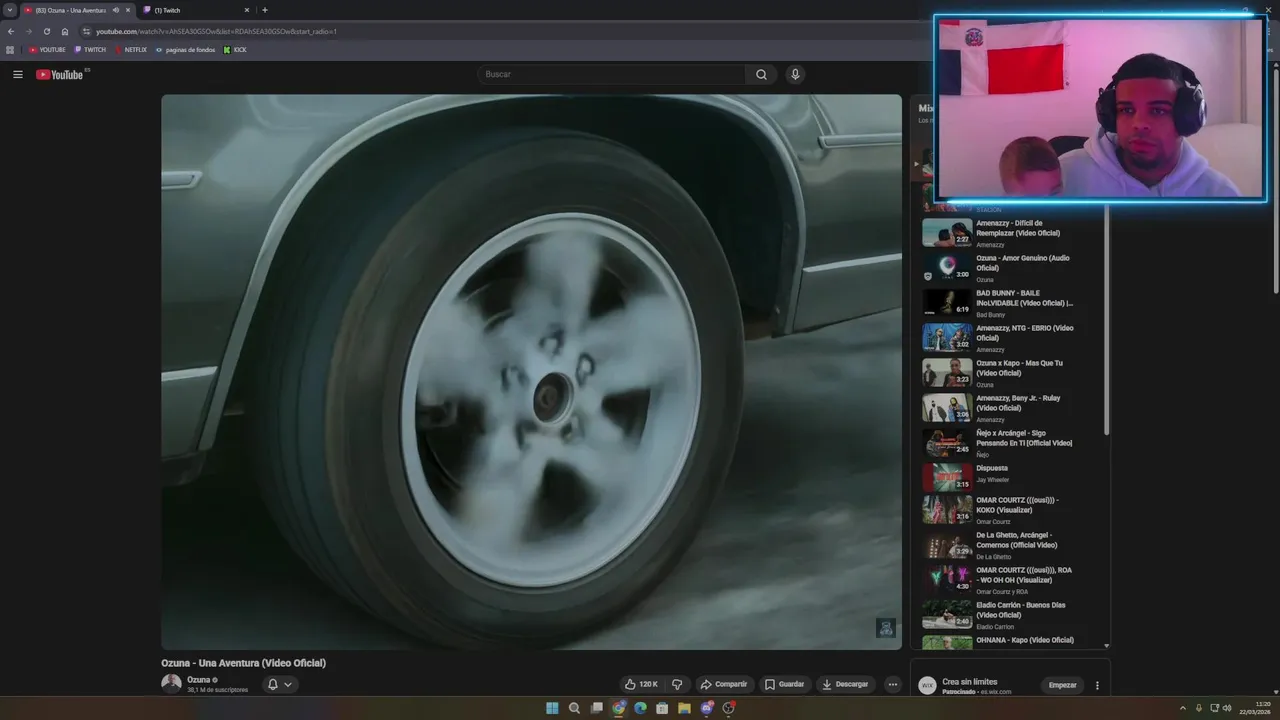
Task: Focus the Buscar search field
Action: tap(612, 74)
